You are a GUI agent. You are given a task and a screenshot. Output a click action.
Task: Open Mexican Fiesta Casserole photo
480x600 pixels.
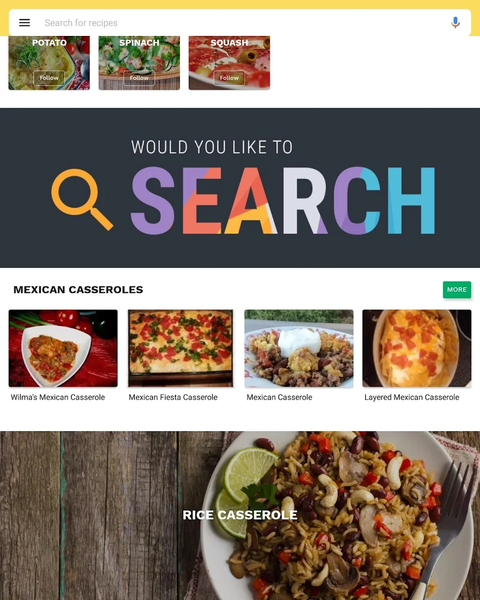(x=181, y=348)
